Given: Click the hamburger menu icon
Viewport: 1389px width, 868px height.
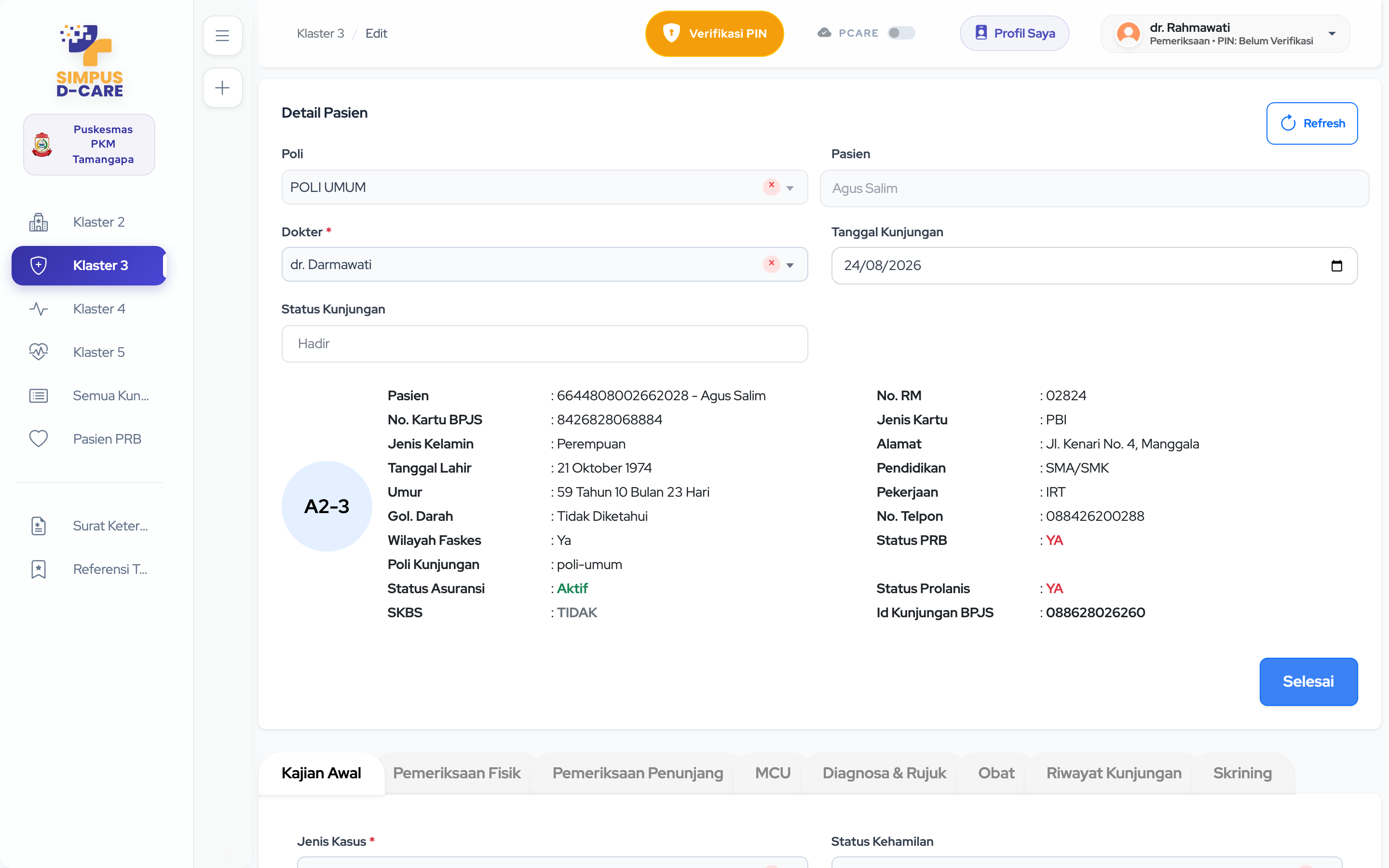Looking at the screenshot, I should click(222, 36).
